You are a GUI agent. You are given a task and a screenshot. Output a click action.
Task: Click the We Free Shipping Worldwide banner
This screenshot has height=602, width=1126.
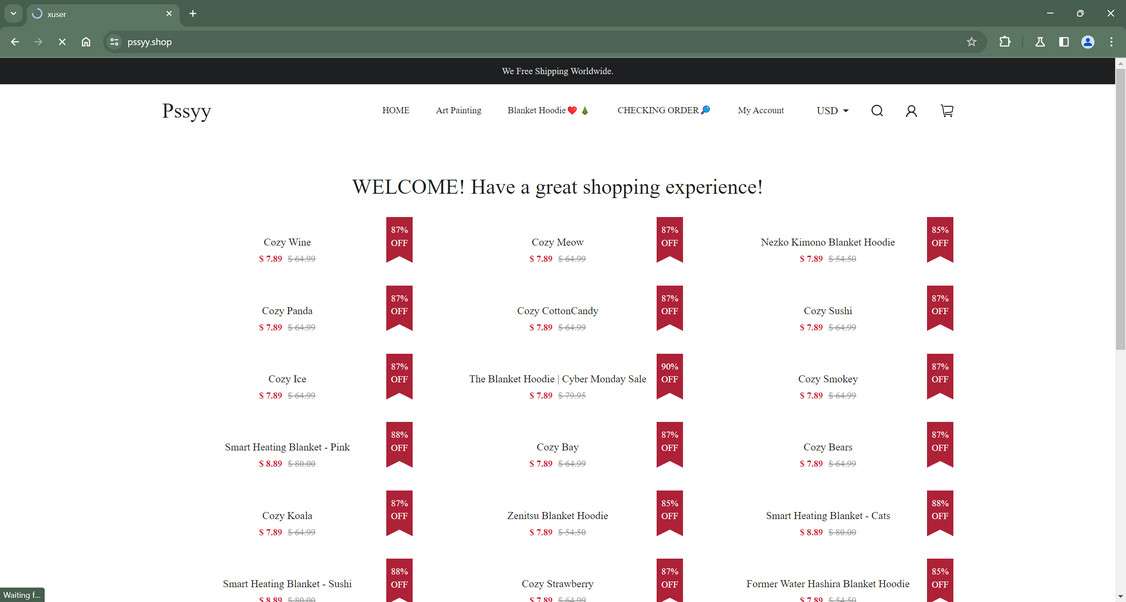557,71
